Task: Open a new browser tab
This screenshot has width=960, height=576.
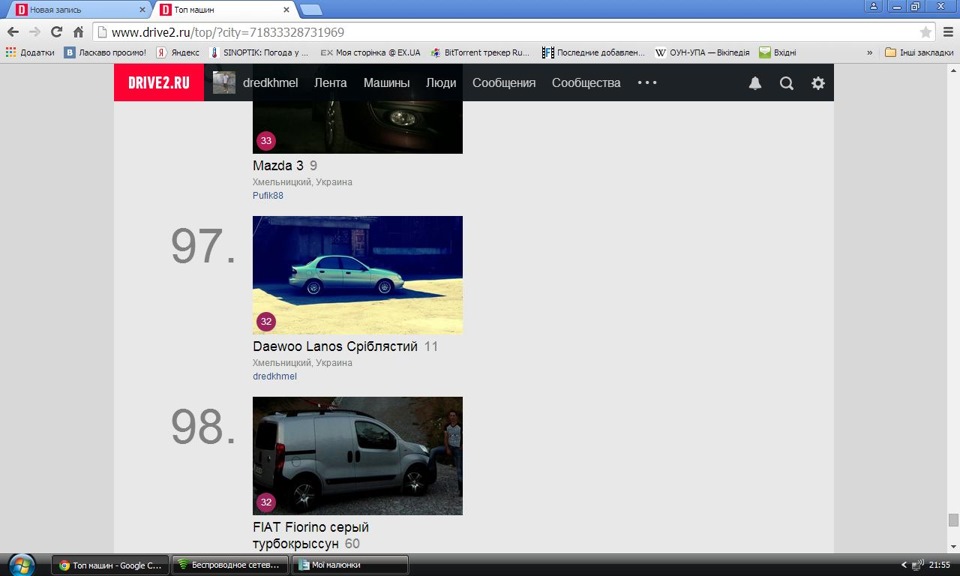Action: (311, 10)
